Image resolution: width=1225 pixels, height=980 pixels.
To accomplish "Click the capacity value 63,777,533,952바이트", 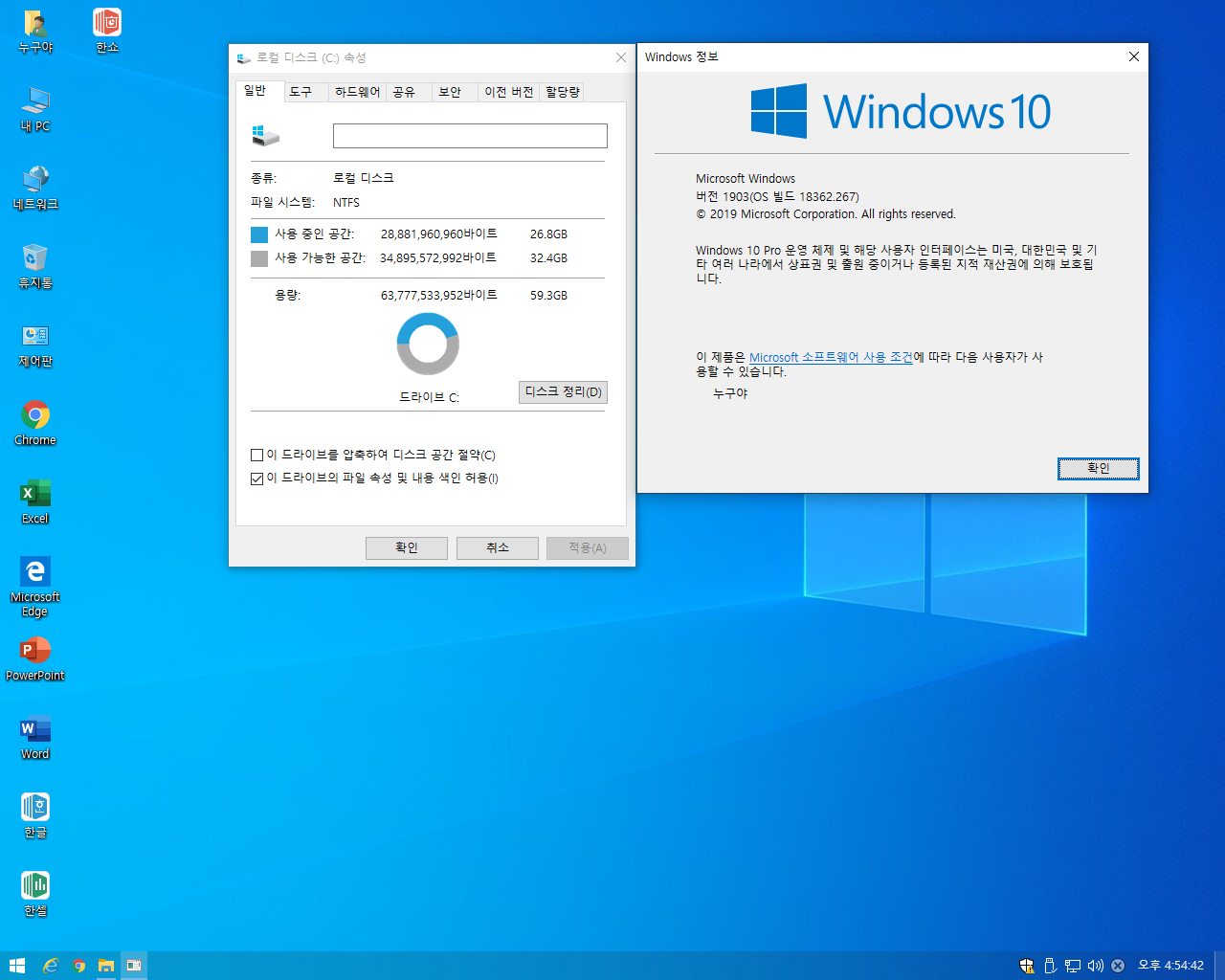I will pos(439,296).
